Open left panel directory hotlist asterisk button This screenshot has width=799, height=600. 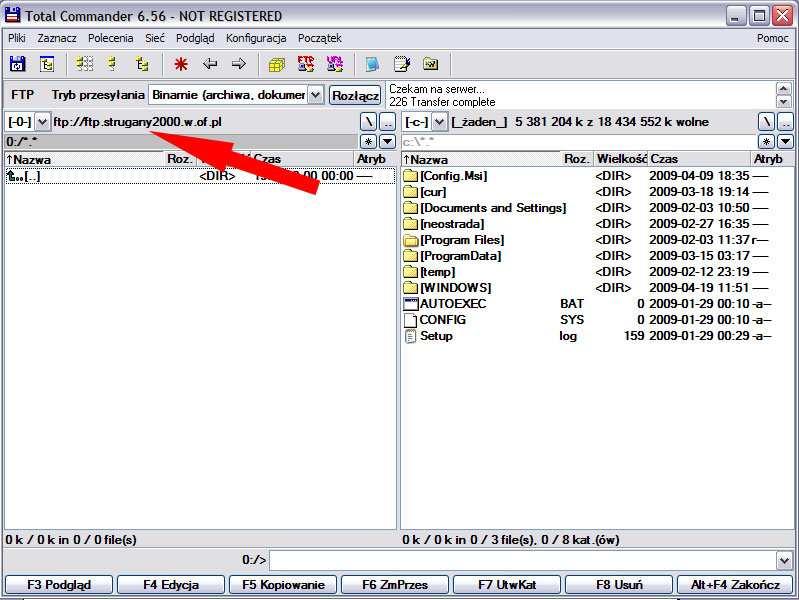[368, 142]
